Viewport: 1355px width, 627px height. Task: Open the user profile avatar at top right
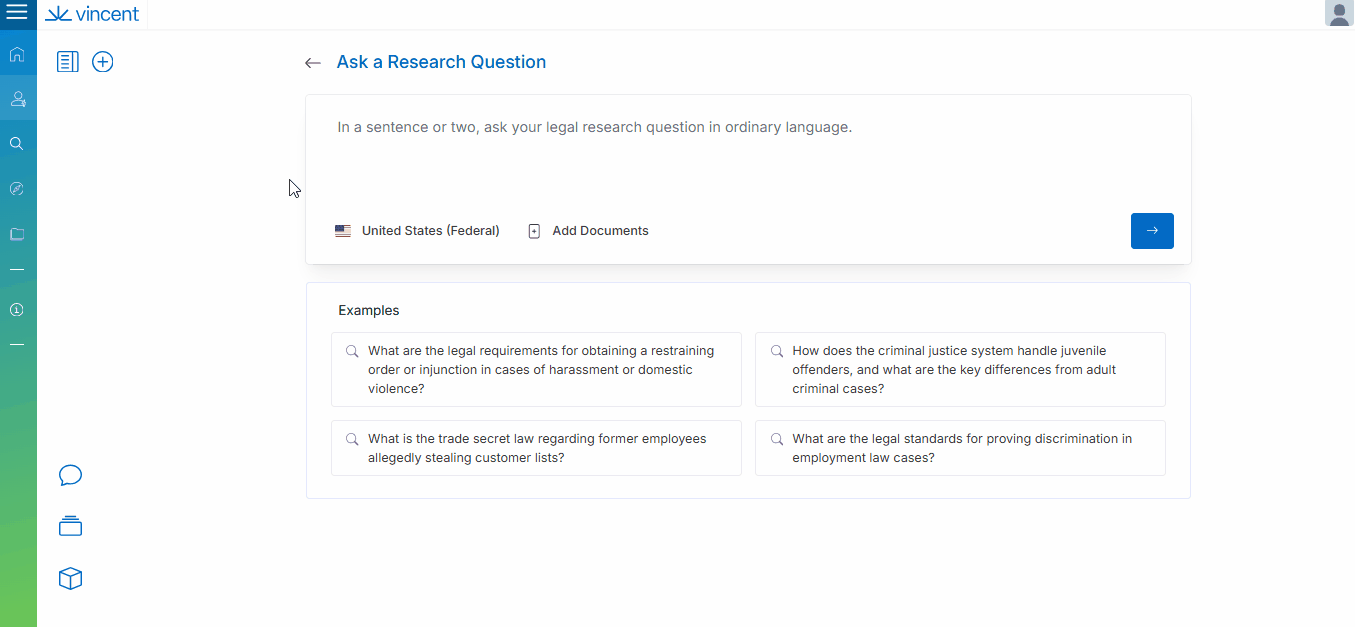click(x=1339, y=14)
